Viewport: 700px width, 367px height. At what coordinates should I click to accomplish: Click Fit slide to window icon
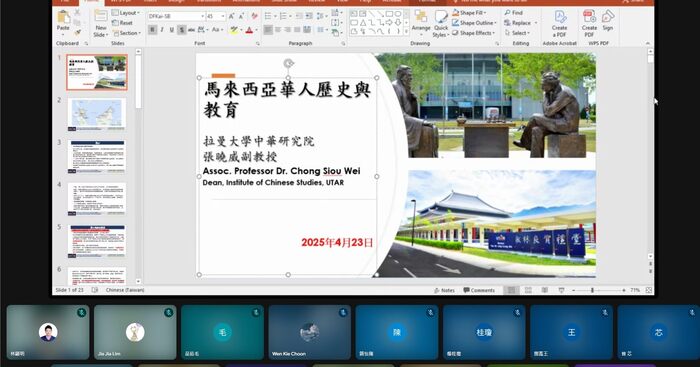(x=649, y=290)
